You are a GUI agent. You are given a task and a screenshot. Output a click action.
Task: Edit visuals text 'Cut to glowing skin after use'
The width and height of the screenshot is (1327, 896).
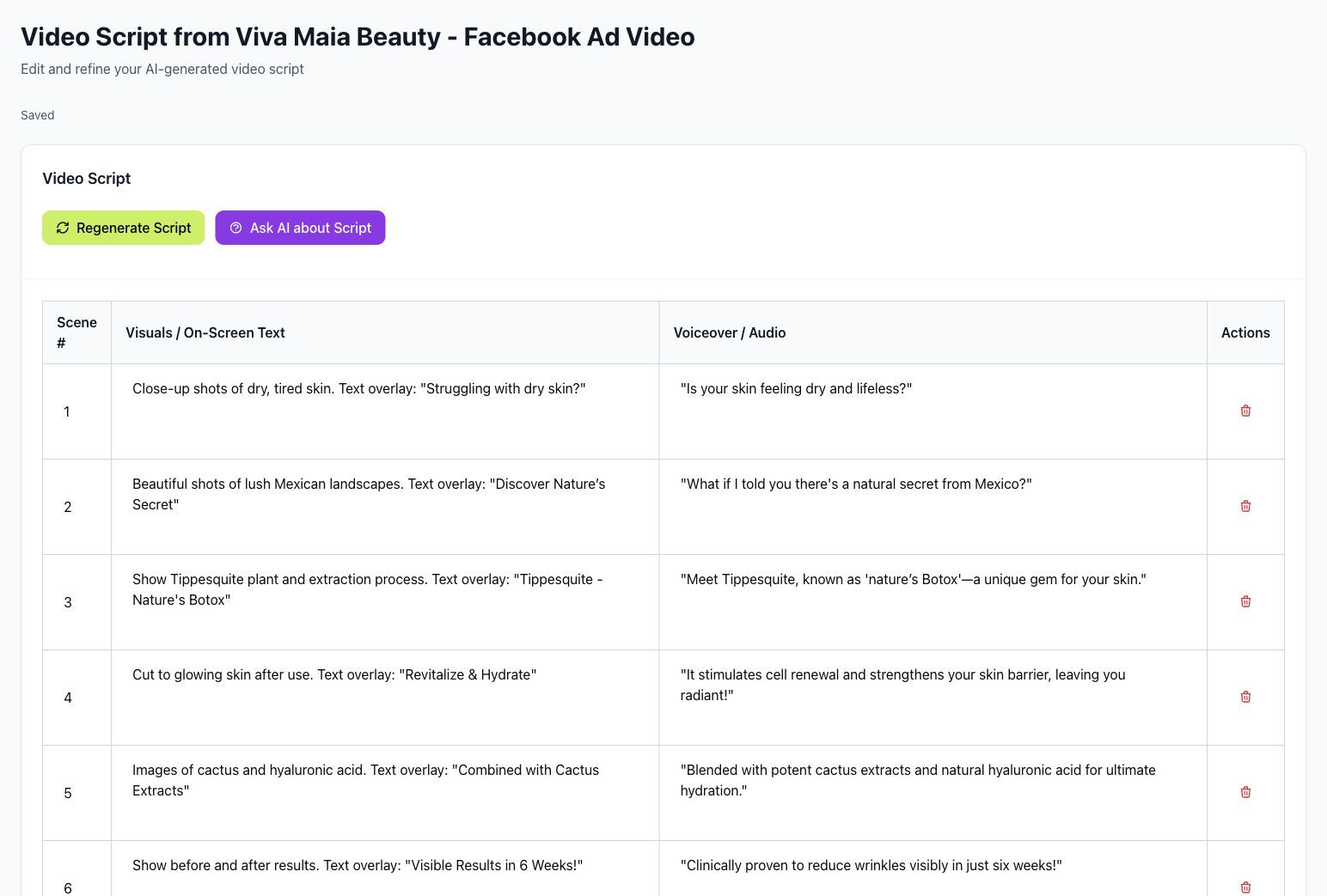[385, 697]
